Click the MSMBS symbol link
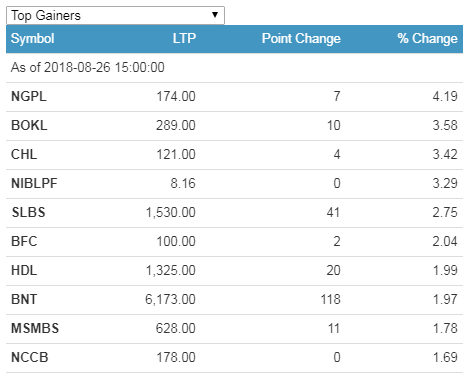 tap(35, 328)
